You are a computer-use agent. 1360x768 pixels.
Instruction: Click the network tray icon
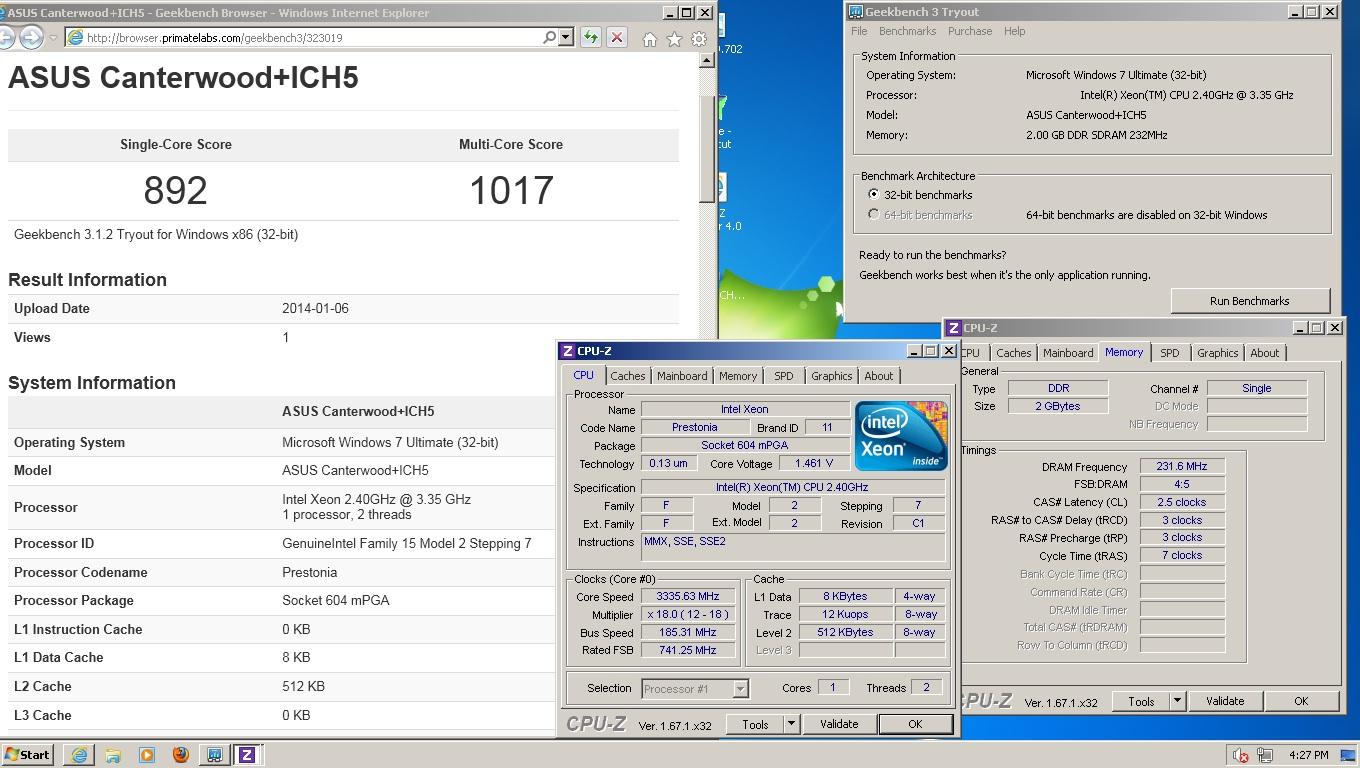(x=1265, y=755)
